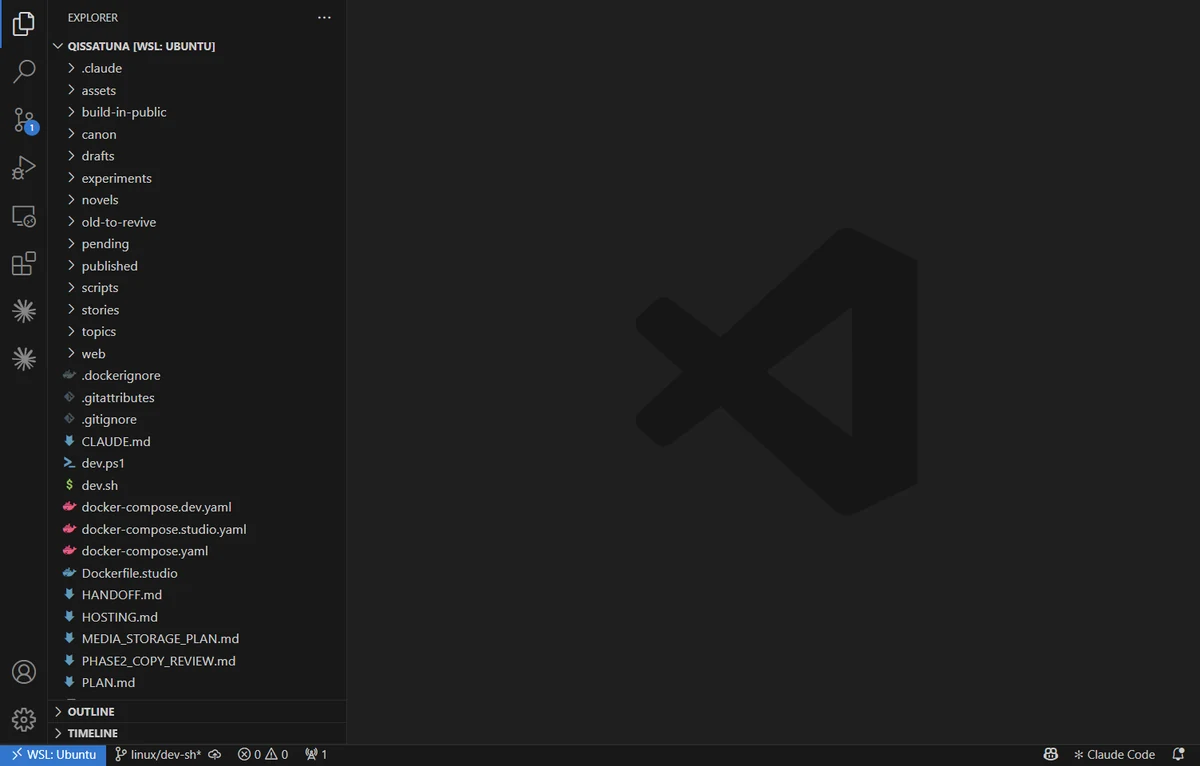
Task: Expand the build-in-public folder
Action: click(x=197, y=112)
